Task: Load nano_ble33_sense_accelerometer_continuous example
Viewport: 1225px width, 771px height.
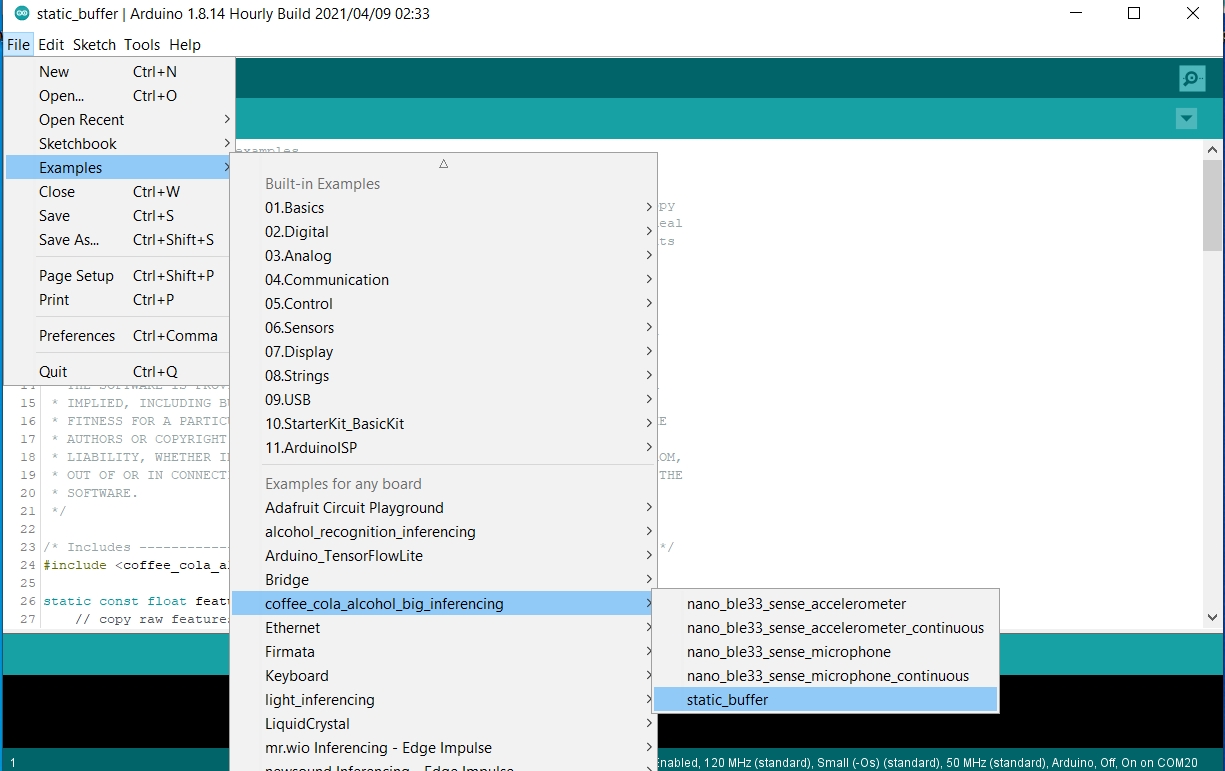Action: pyautogui.click(x=825, y=628)
